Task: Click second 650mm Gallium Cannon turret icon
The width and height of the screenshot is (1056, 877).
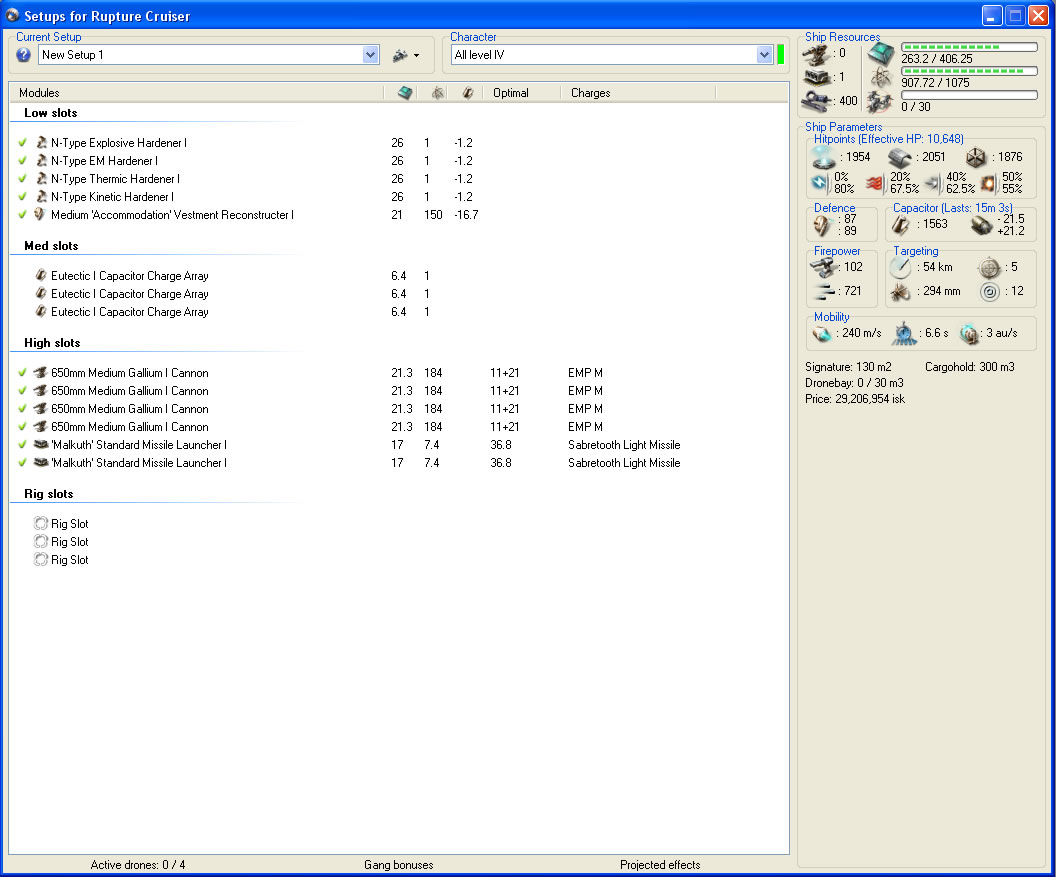Action: pyautogui.click(x=41, y=391)
